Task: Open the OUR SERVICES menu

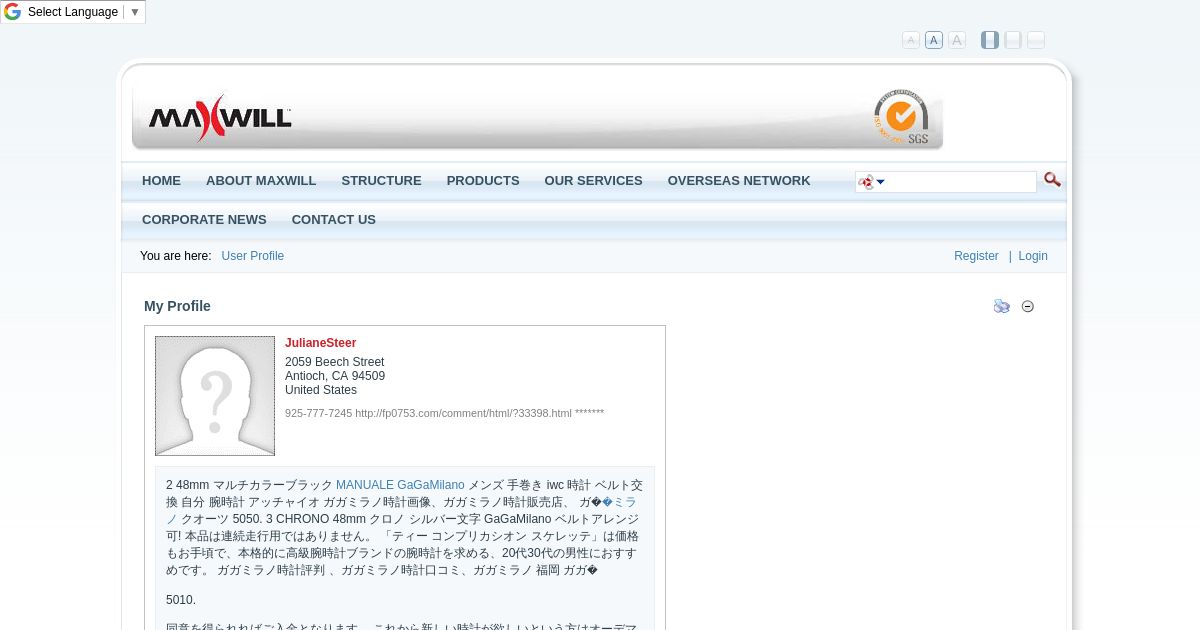Action: 593,181
